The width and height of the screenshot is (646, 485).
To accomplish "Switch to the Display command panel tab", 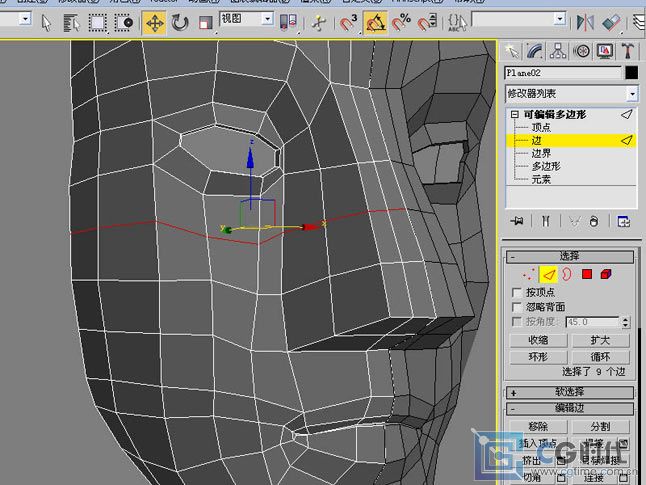I will [x=604, y=52].
